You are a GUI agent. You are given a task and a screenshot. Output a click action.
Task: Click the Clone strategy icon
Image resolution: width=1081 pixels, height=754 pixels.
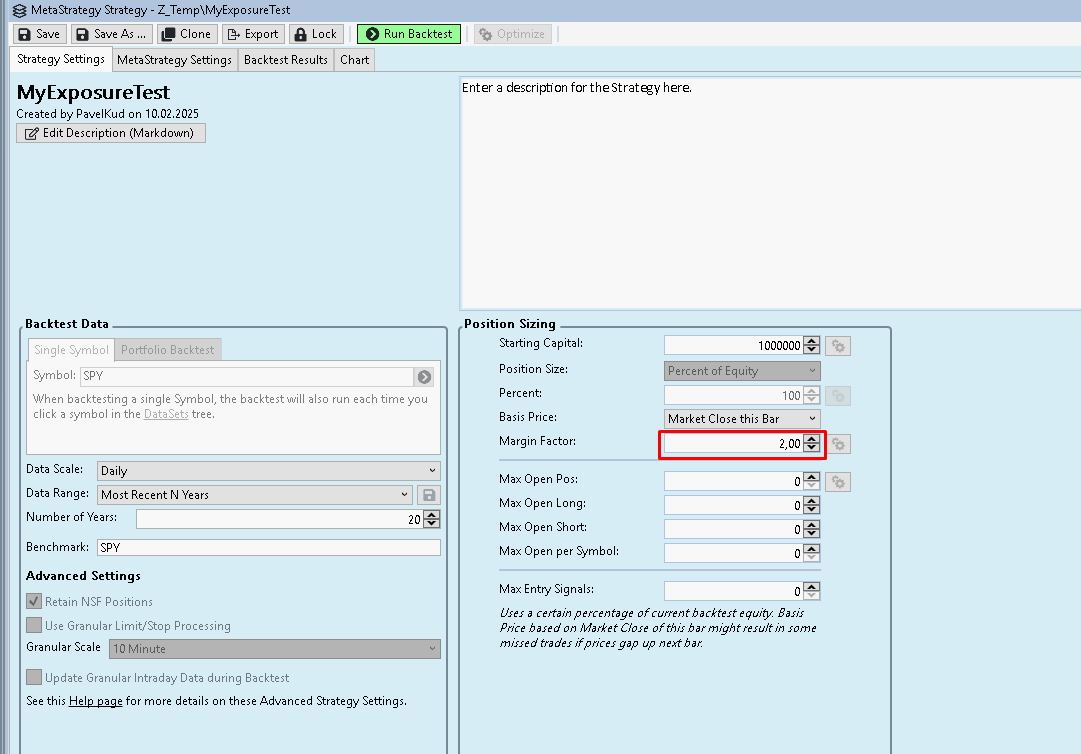[168, 34]
